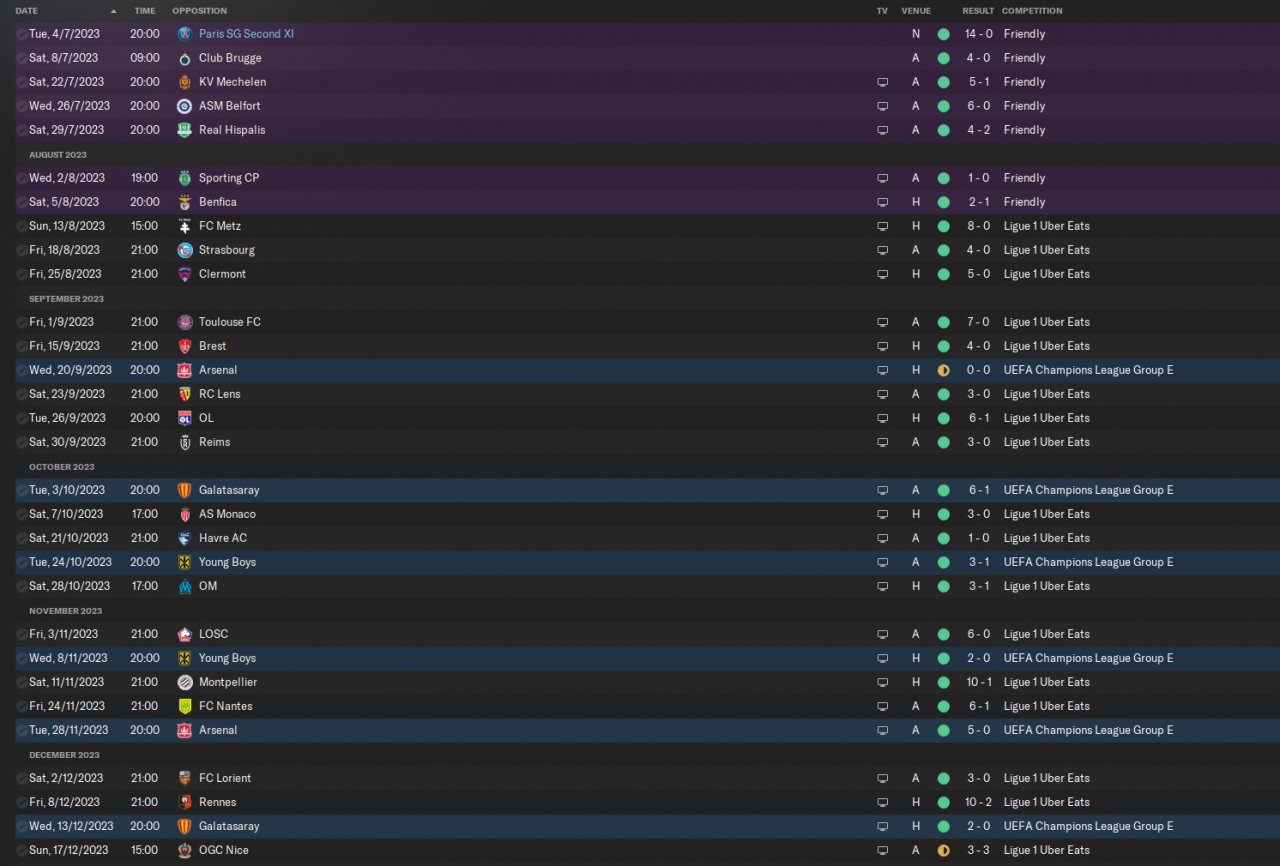This screenshot has height=866, width=1280.
Task: Click the orange draw indicator for OGC Nice
Action: (943, 850)
